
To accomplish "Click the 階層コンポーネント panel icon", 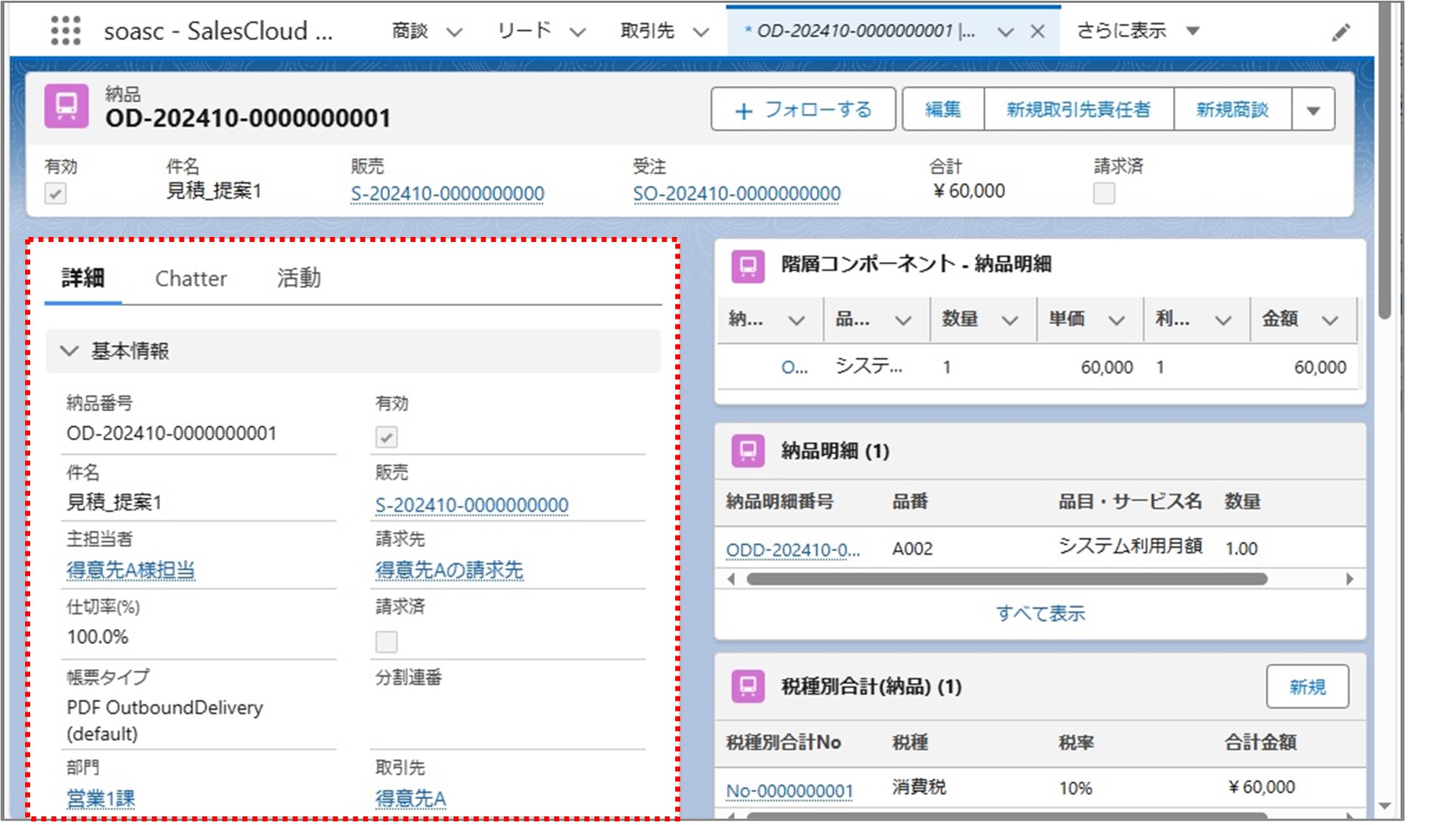I will [748, 266].
